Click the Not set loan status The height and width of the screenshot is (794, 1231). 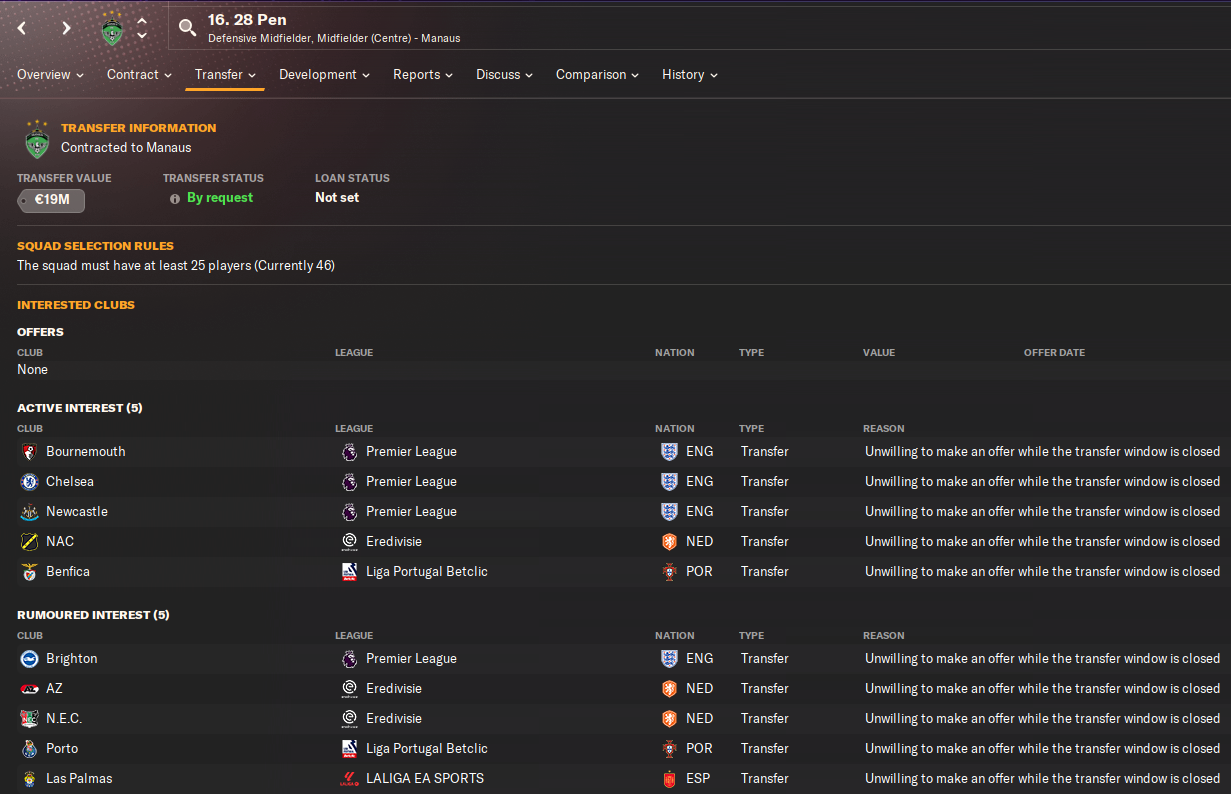pyautogui.click(x=337, y=198)
